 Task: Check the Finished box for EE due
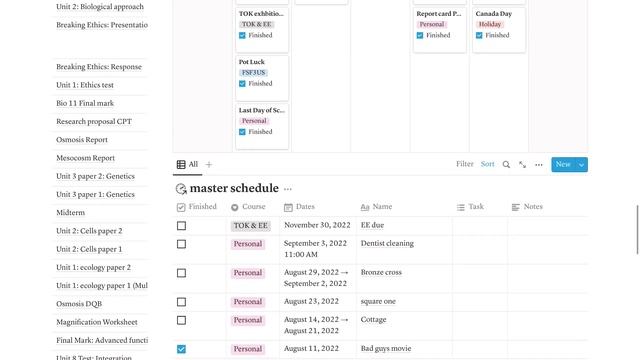coord(182,226)
